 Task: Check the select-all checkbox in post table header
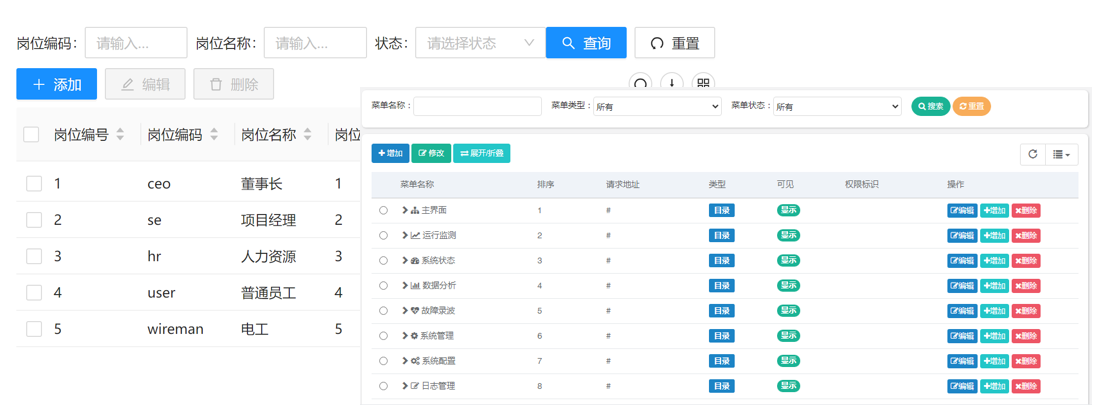click(31, 135)
